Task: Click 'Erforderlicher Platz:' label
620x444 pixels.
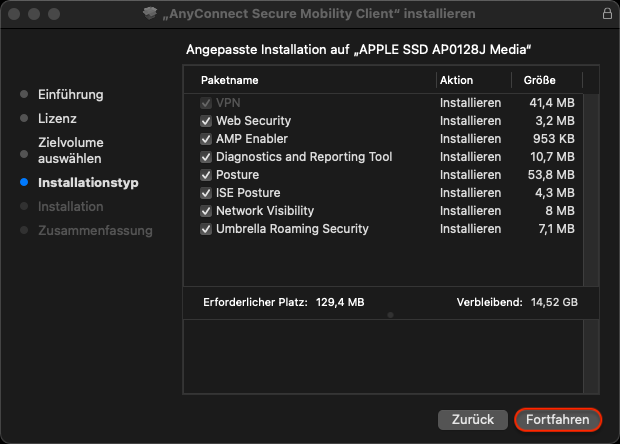Action: click(x=255, y=302)
